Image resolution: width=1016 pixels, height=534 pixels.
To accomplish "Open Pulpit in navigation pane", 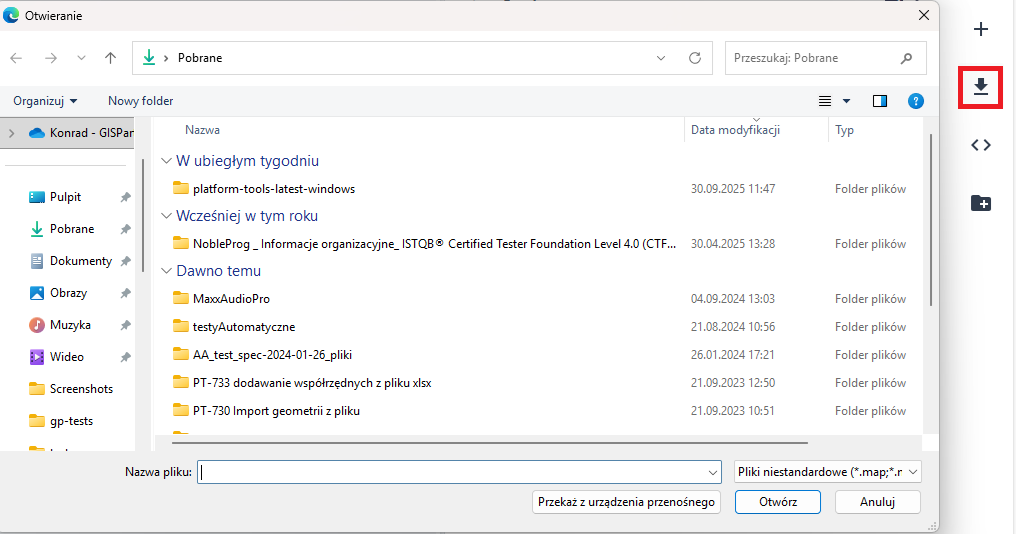I will (65, 197).
